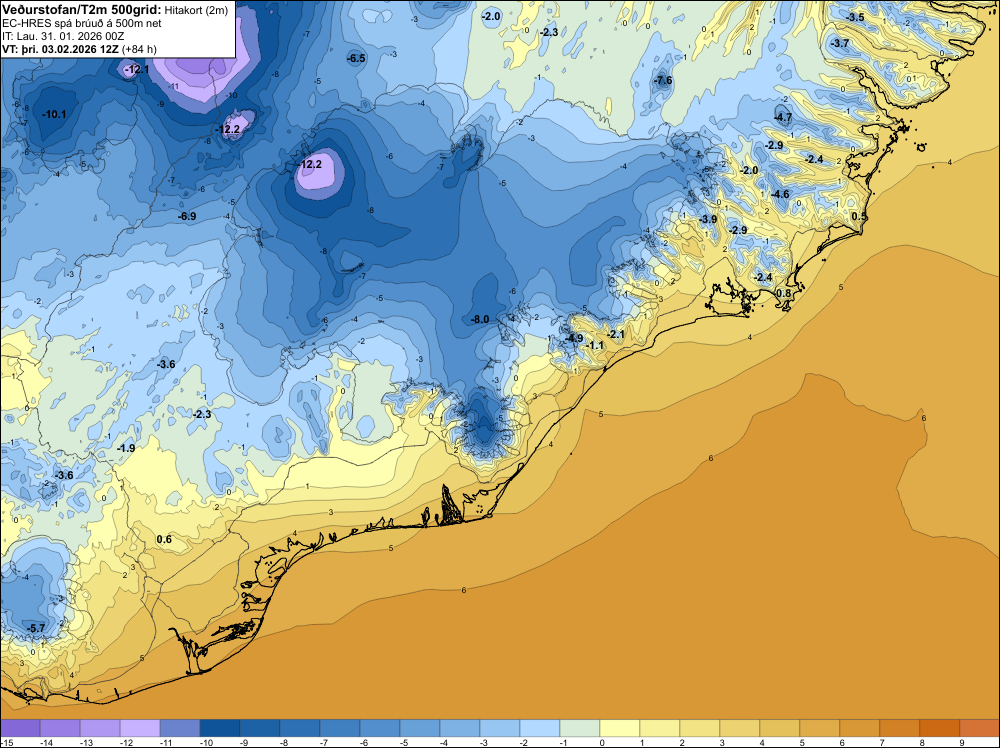
Task: Click the -3.7 temperature value
Action: (x=840, y=43)
